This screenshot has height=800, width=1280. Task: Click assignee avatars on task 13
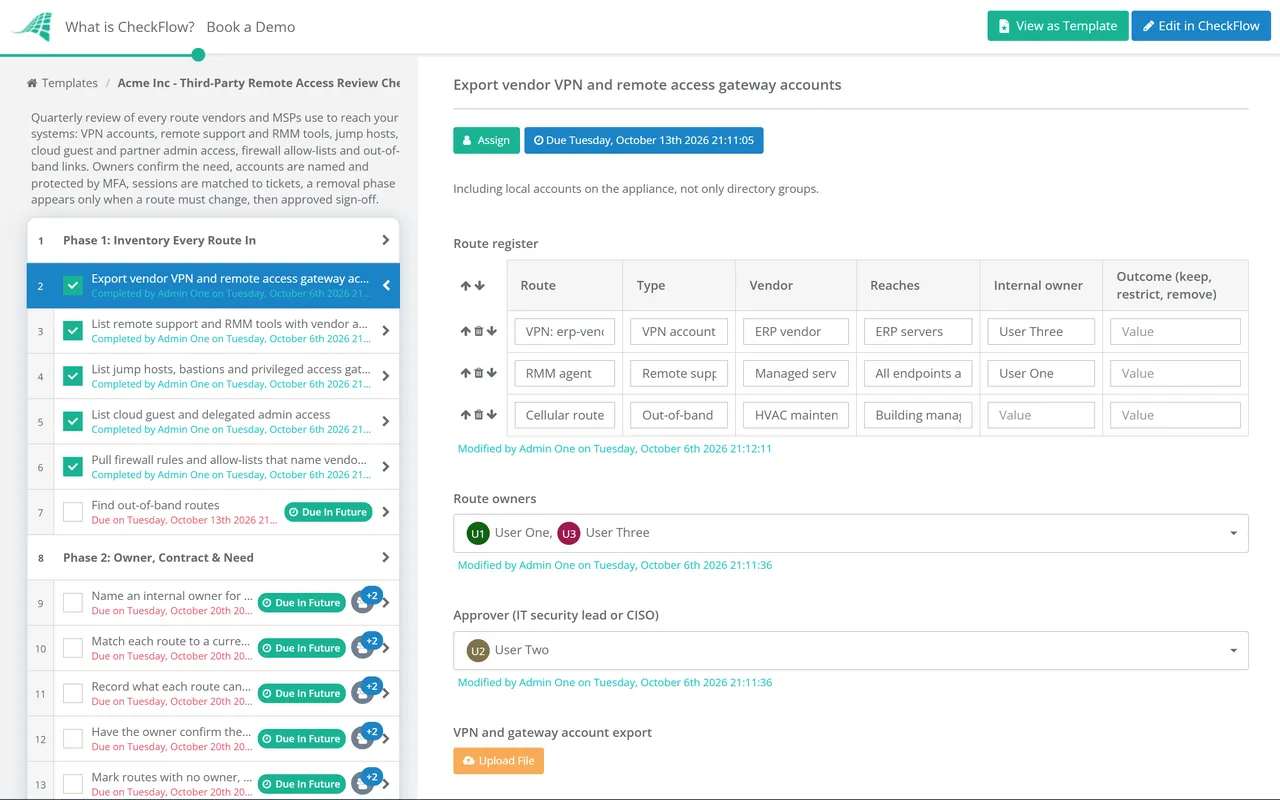point(366,782)
